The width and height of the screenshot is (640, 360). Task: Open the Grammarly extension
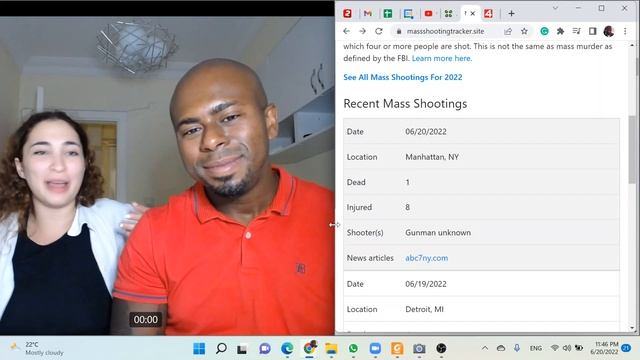(x=544, y=31)
